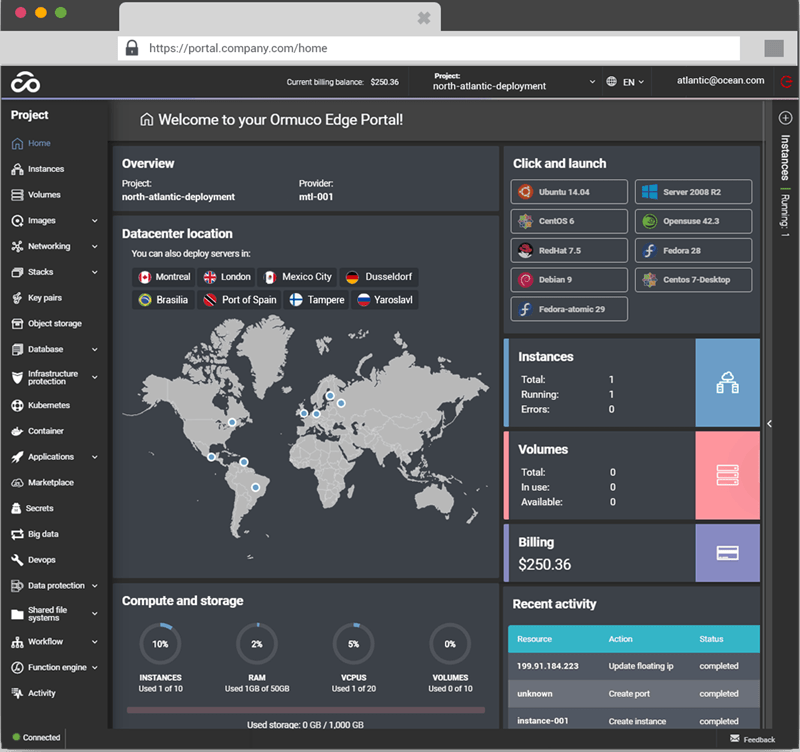This screenshot has width=800, height=752.
Task: Click the Feedback envelope icon
Action: 735,738
